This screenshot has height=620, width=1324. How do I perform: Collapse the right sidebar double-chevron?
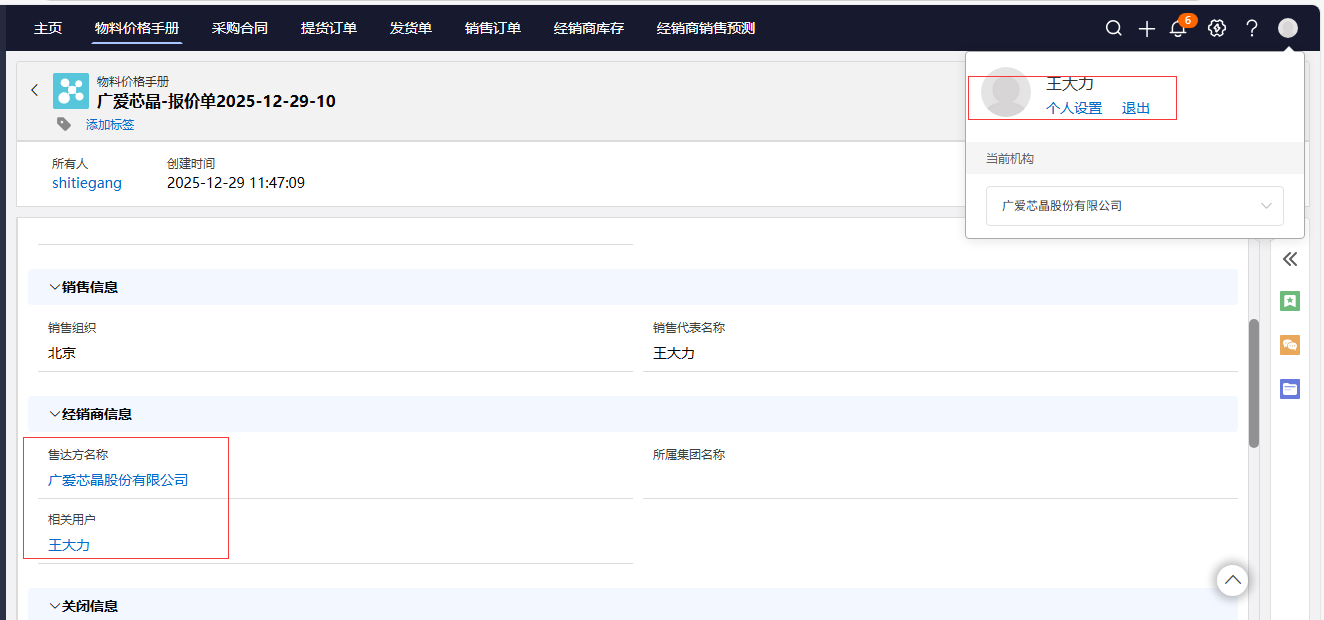(x=1290, y=260)
